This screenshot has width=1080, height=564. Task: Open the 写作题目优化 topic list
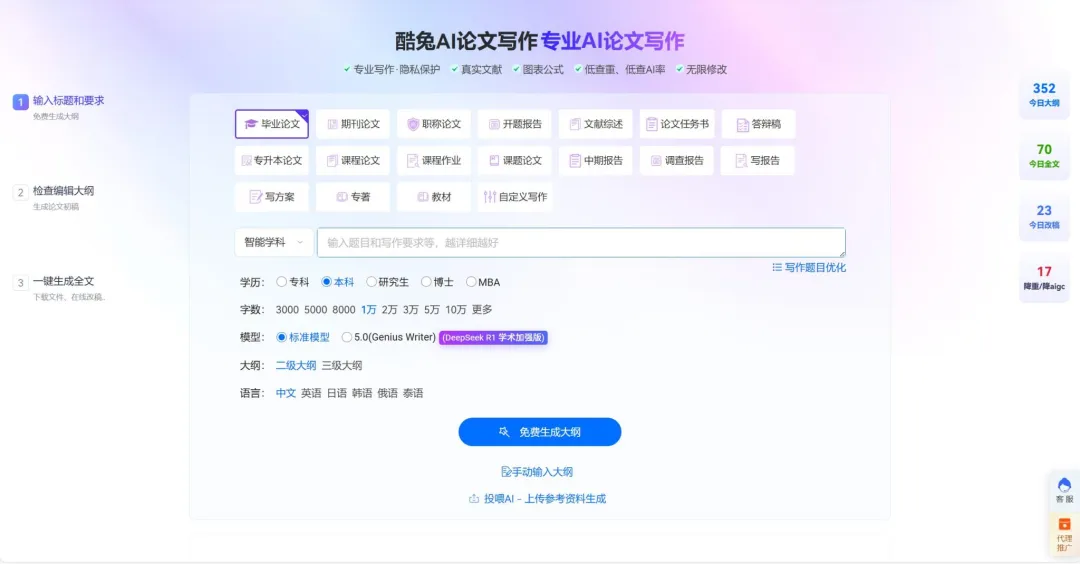(808, 268)
